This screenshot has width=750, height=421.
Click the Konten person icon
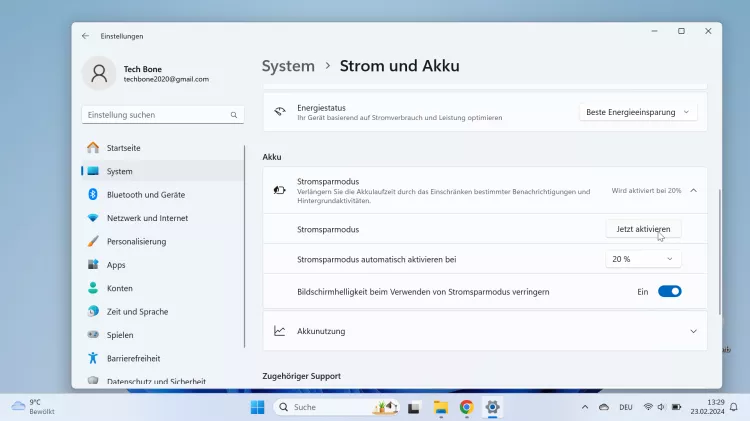93,288
